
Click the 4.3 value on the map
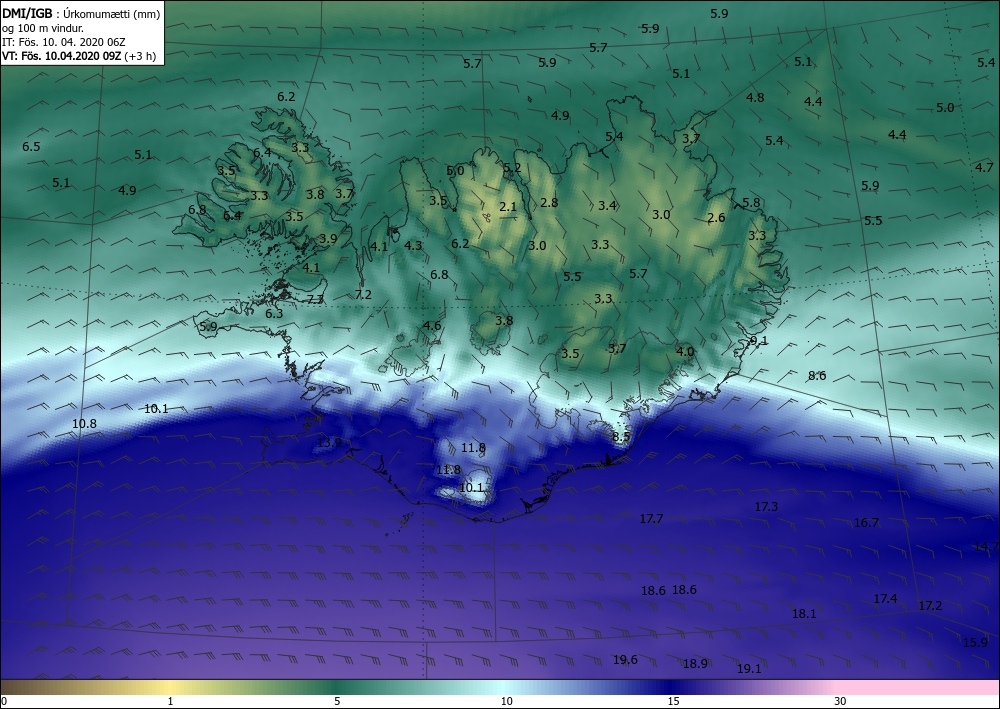[x=413, y=245]
